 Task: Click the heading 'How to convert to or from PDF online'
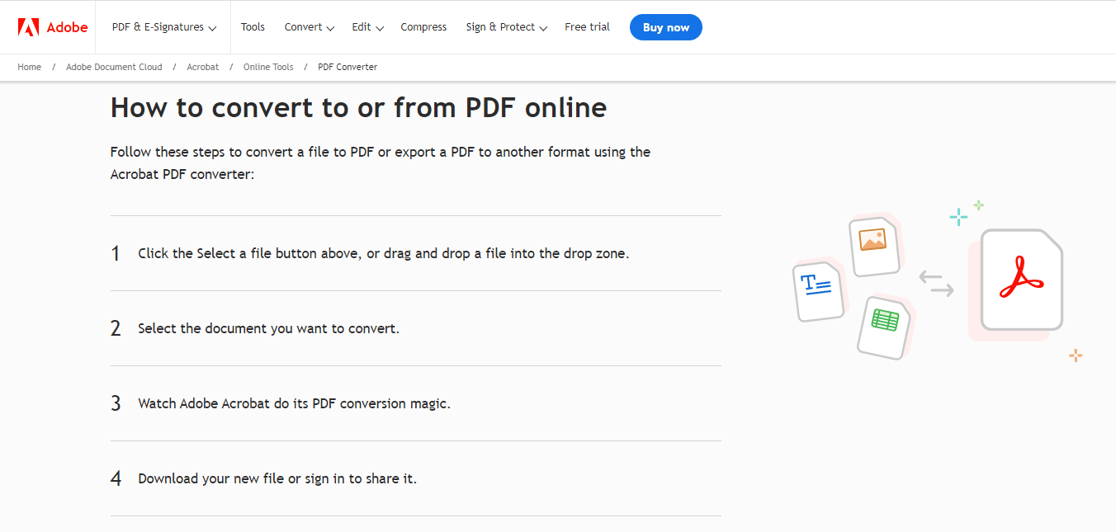(359, 108)
